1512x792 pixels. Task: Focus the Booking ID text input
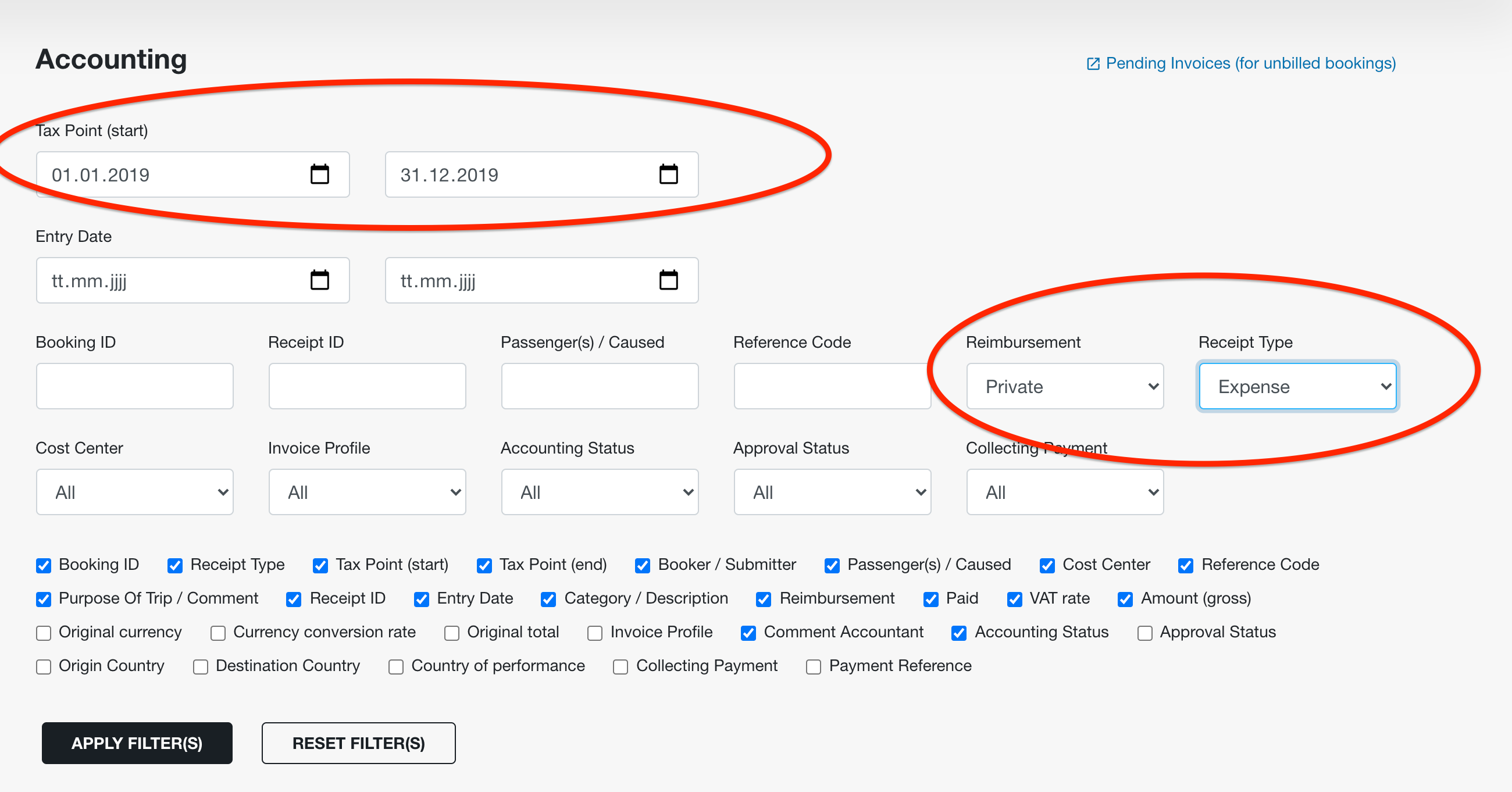pyautogui.click(x=134, y=386)
